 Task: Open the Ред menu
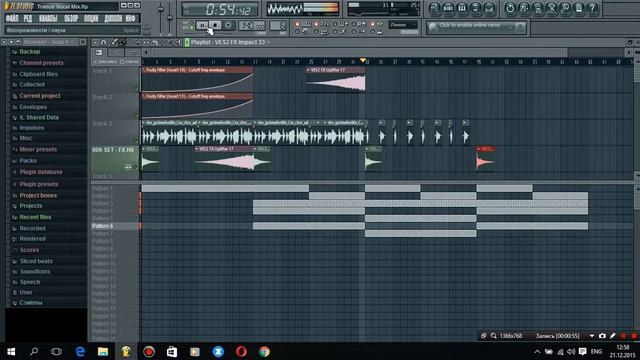pos(27,18)
